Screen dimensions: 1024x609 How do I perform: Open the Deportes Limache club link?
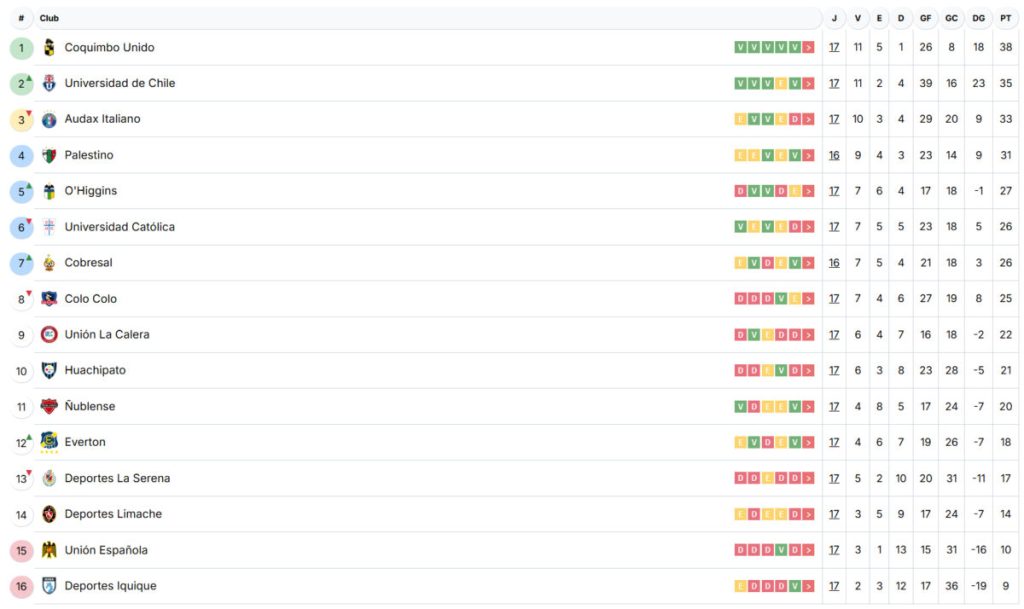click(113, 514)
